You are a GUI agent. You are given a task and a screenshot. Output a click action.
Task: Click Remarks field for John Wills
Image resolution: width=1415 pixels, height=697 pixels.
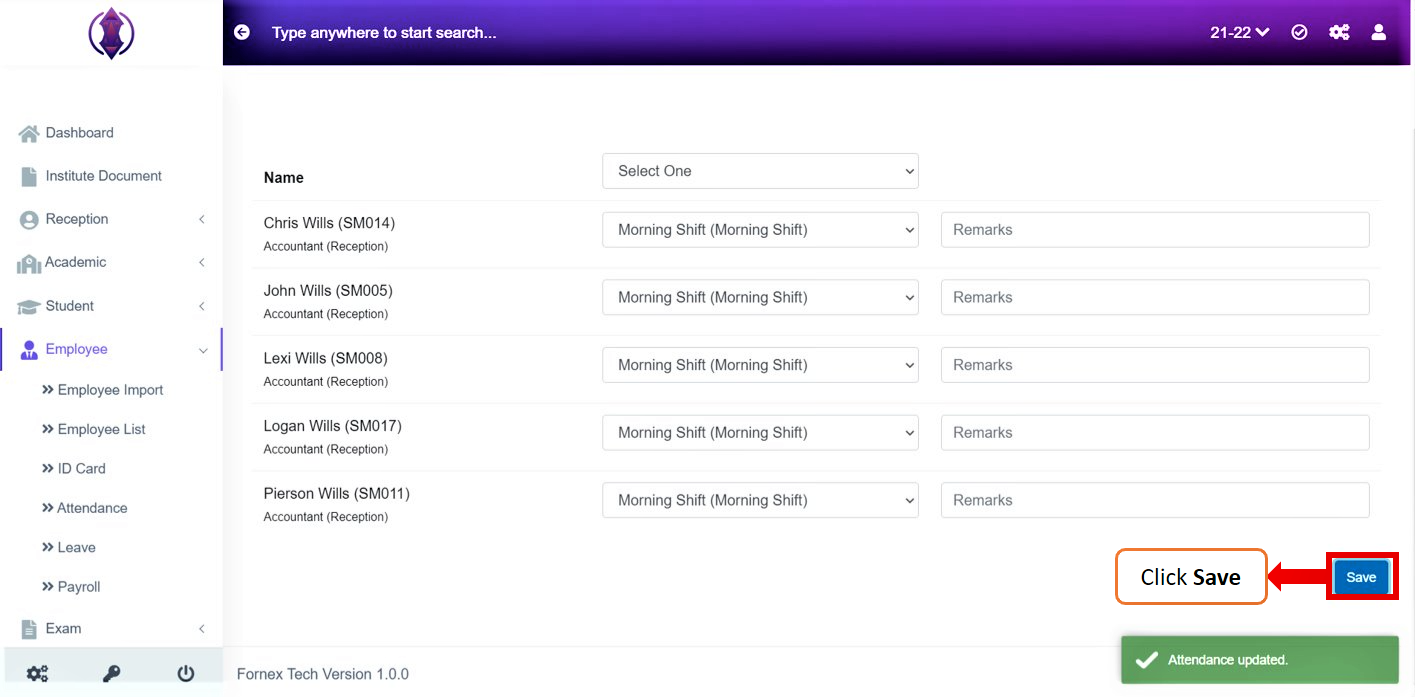(1155, 297)
